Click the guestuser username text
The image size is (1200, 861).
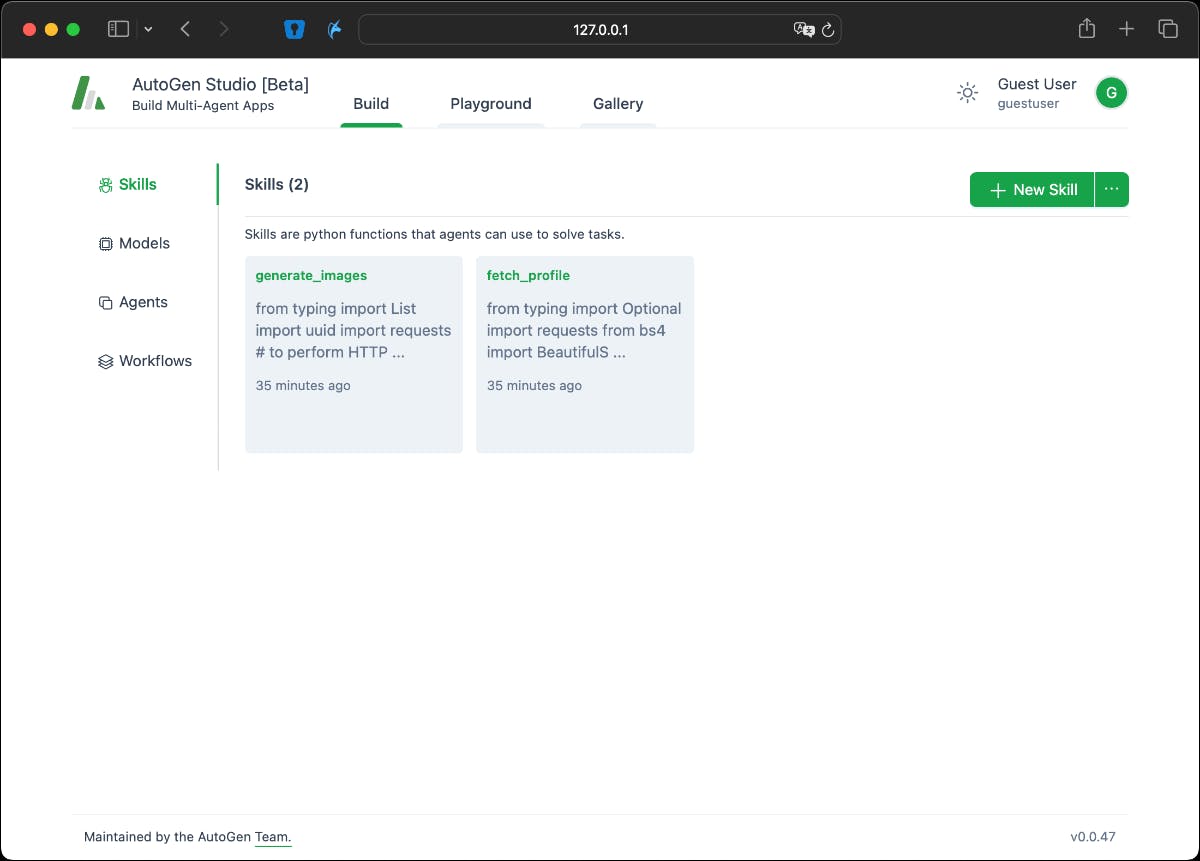pyautogui.click(x=1028, y=104)
